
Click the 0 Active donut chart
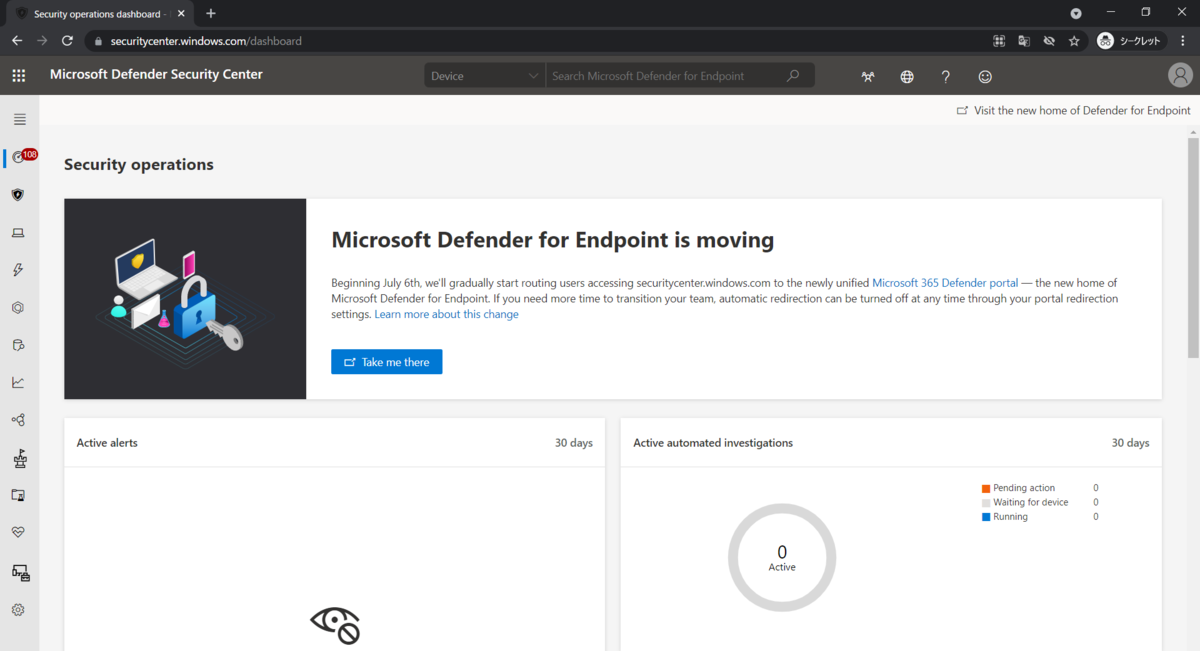click(782, 558)
